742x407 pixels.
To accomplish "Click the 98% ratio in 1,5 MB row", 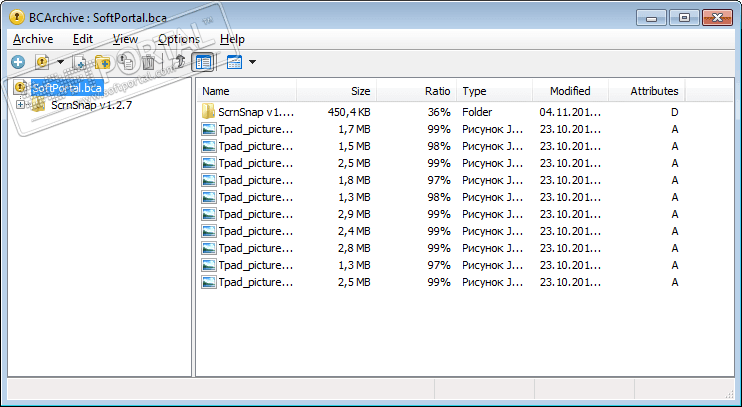I will click(x=439, y=146).
